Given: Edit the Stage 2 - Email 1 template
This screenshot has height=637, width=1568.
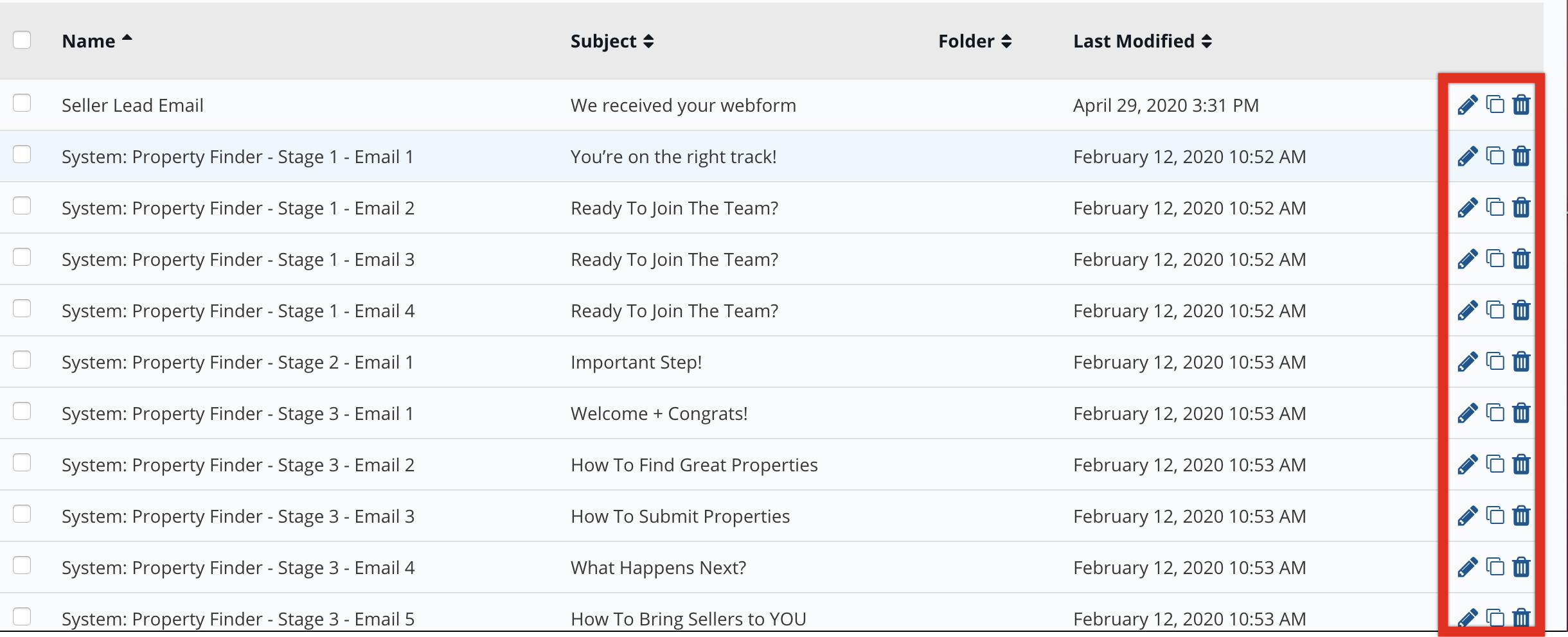Looking at the screenshot, I should (1467, 362).
